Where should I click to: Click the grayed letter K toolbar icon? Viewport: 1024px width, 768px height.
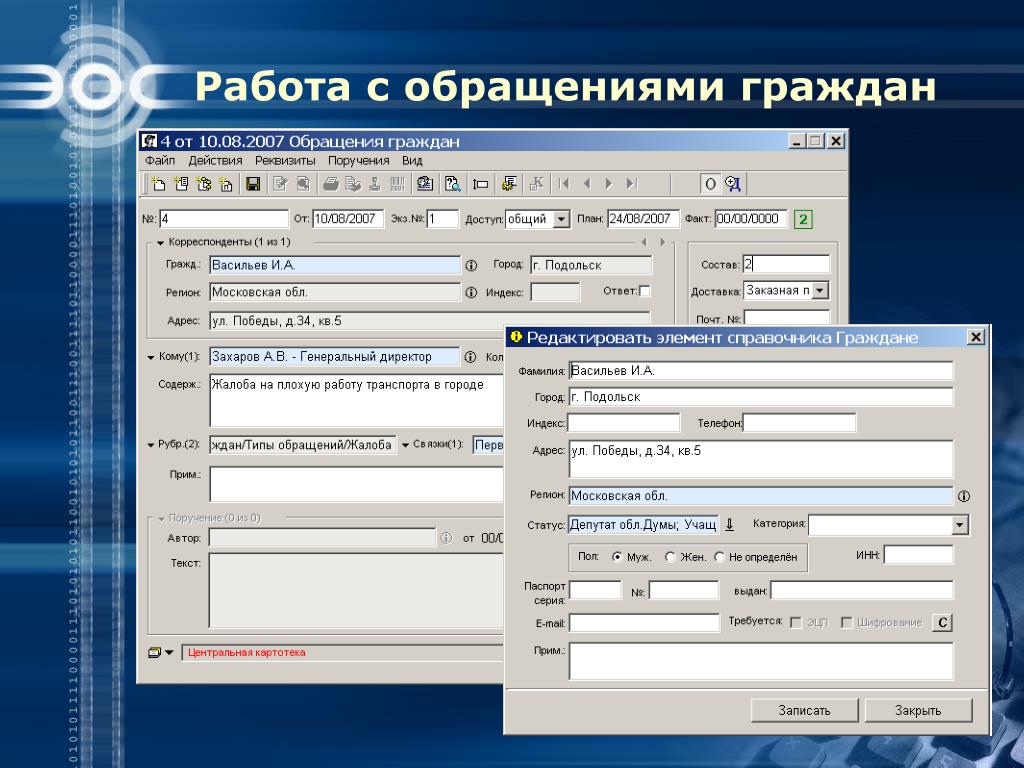(537, 184)
